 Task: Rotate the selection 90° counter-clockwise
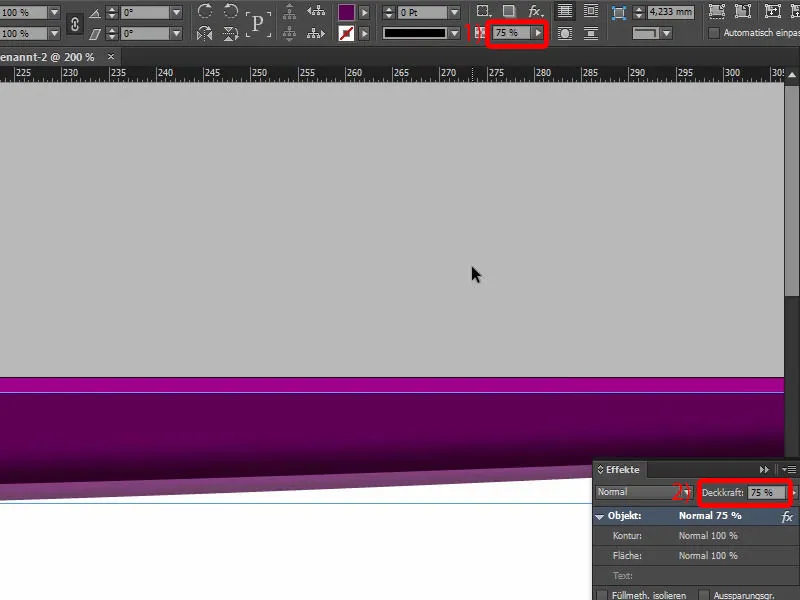tap(231, 11)
